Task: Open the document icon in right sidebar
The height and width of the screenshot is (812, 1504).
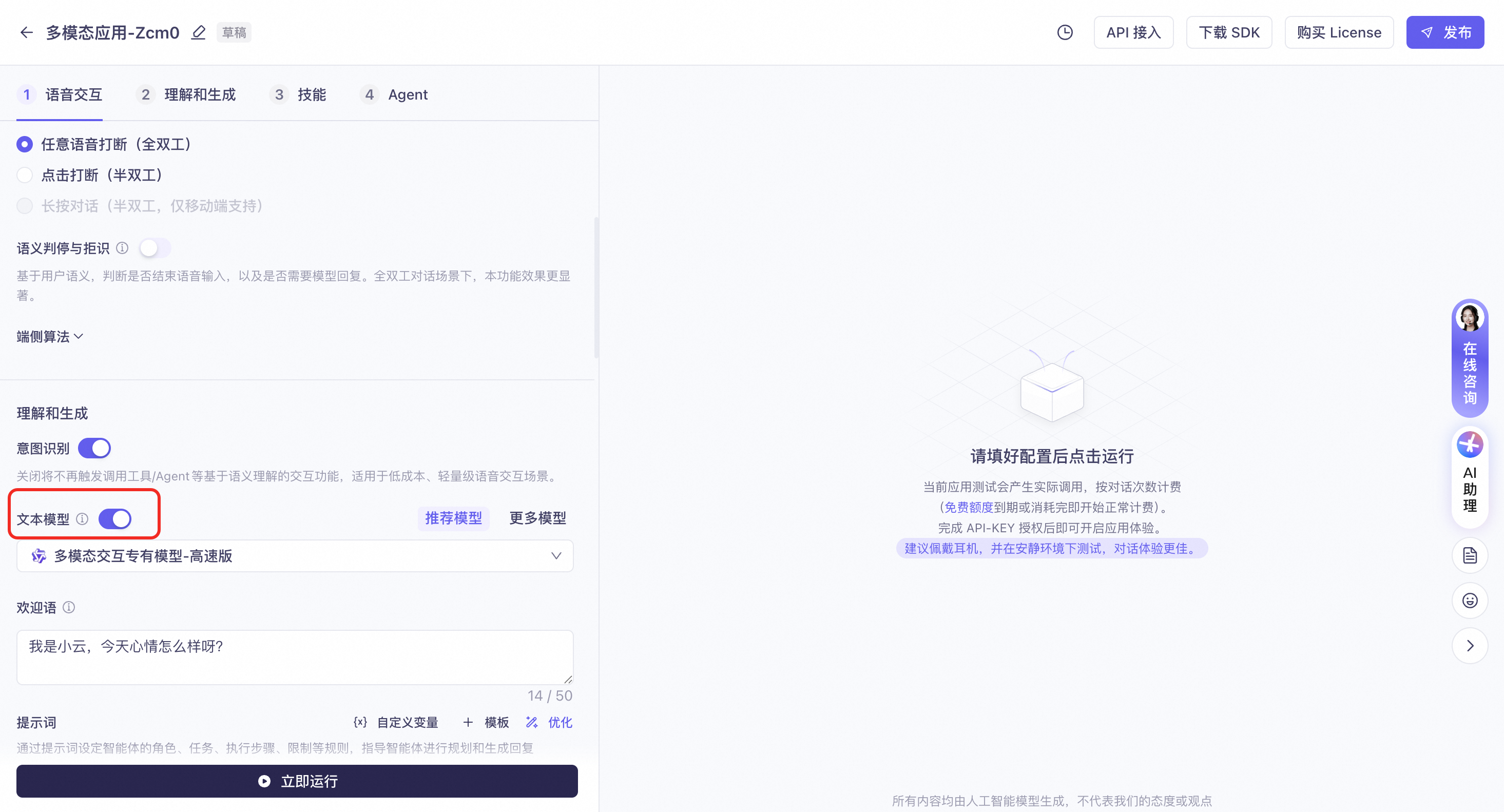Action: click(x=1469, y=555)
